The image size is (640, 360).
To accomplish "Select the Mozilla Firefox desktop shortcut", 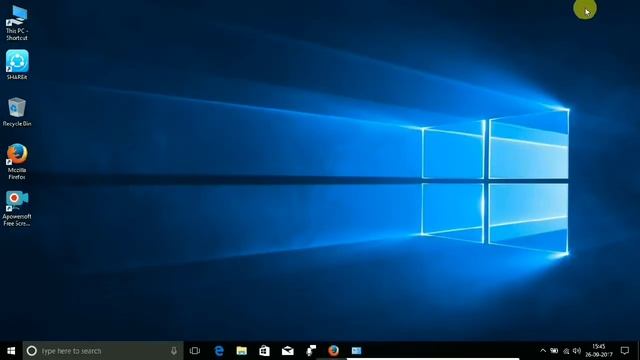I will [x=17, y=162].
